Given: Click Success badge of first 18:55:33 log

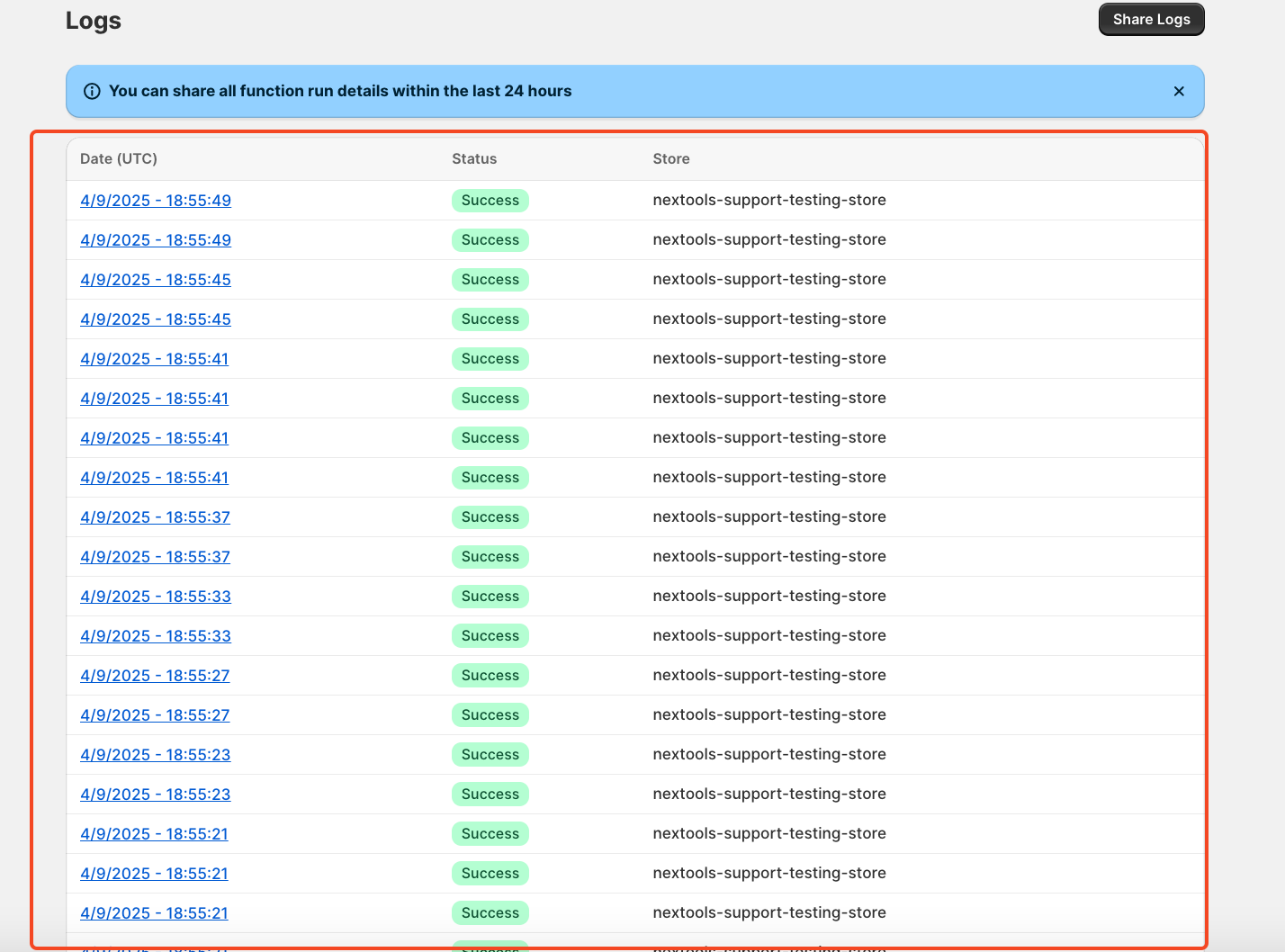Looking at the screenshot, I should pyautogui.click(x=490, y=597).
